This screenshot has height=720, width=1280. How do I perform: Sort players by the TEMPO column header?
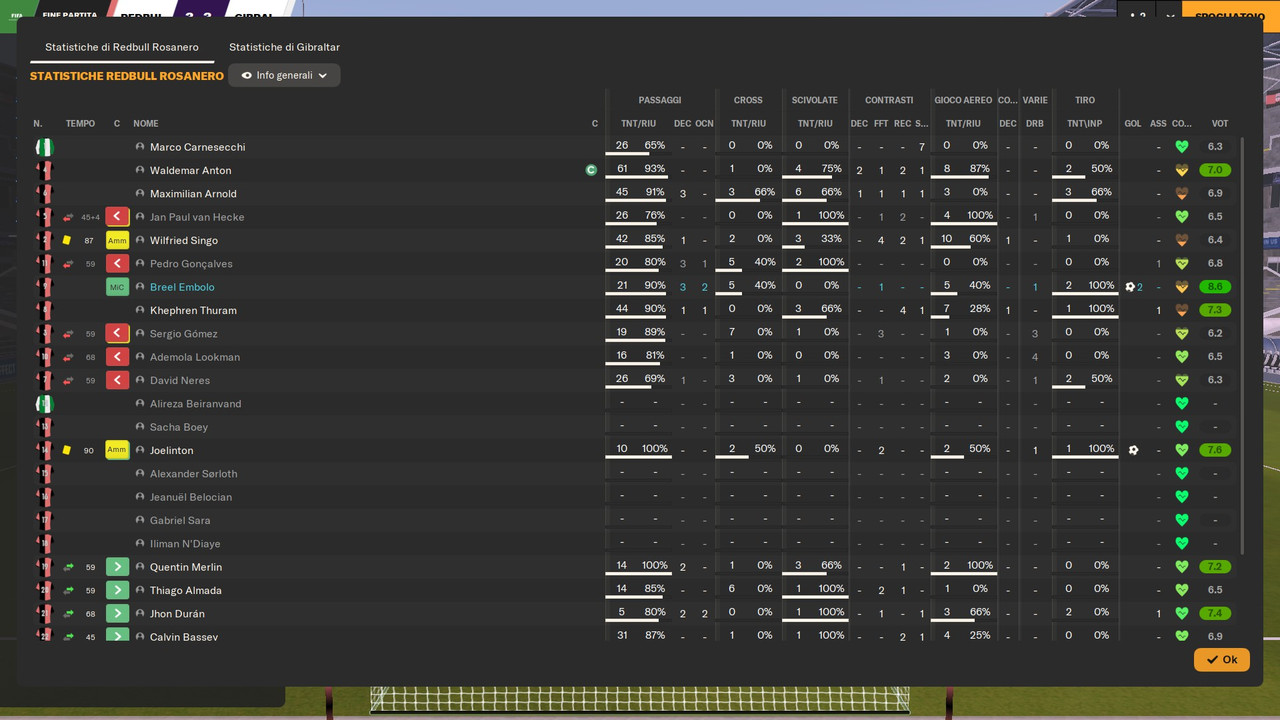tap(80, 124)
